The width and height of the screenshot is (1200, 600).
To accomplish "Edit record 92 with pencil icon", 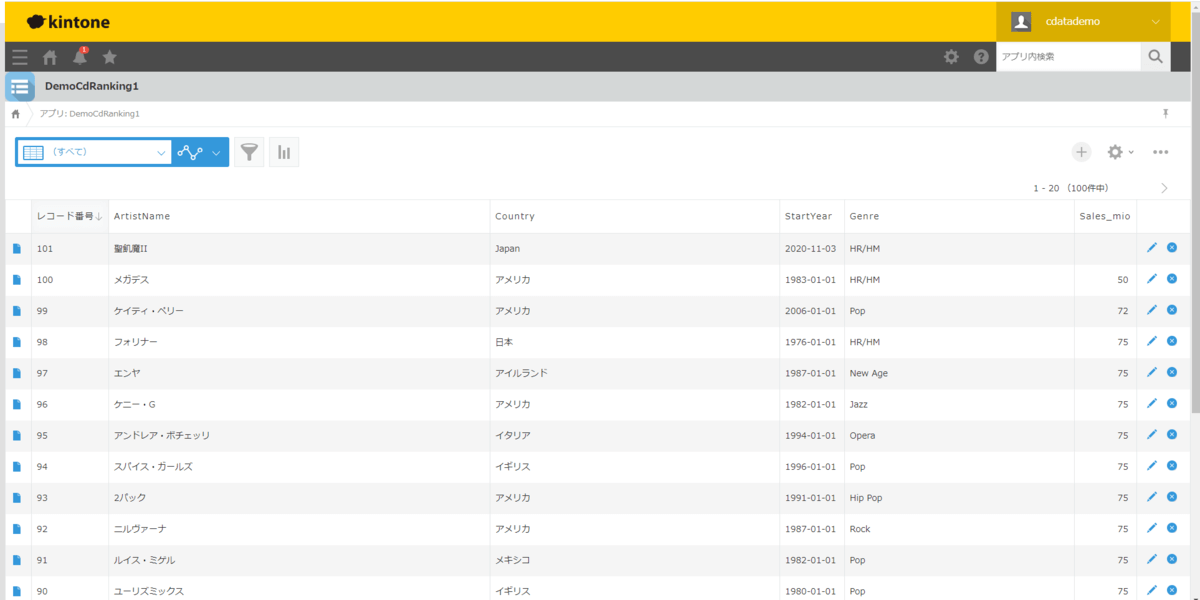I will [1152, 527].
